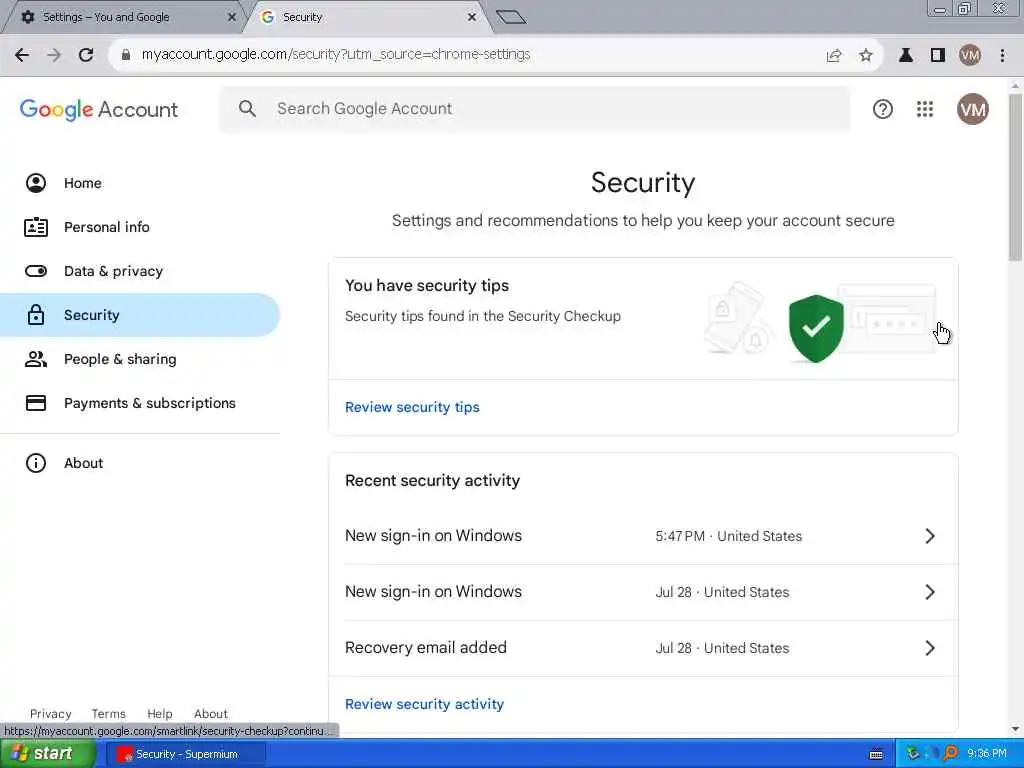Toggle the browser side panel icon
Image resolution: width=1024 pixels, height=768 pixels.
click(938, 56)
